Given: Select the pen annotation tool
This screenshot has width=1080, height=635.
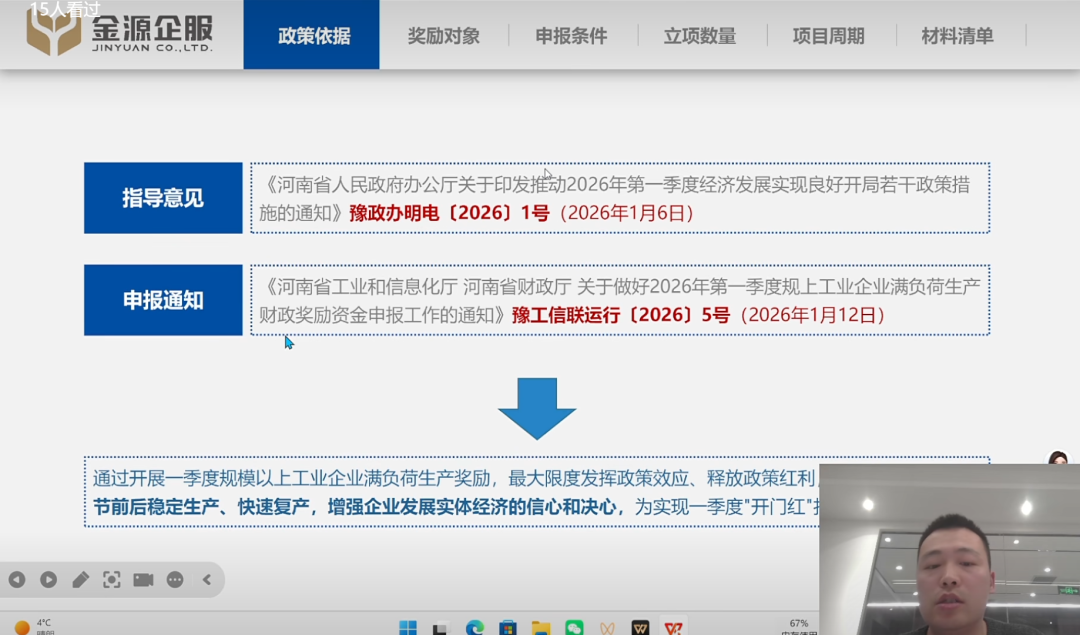Looking at the screenshot, I should (x=80, y=579).
